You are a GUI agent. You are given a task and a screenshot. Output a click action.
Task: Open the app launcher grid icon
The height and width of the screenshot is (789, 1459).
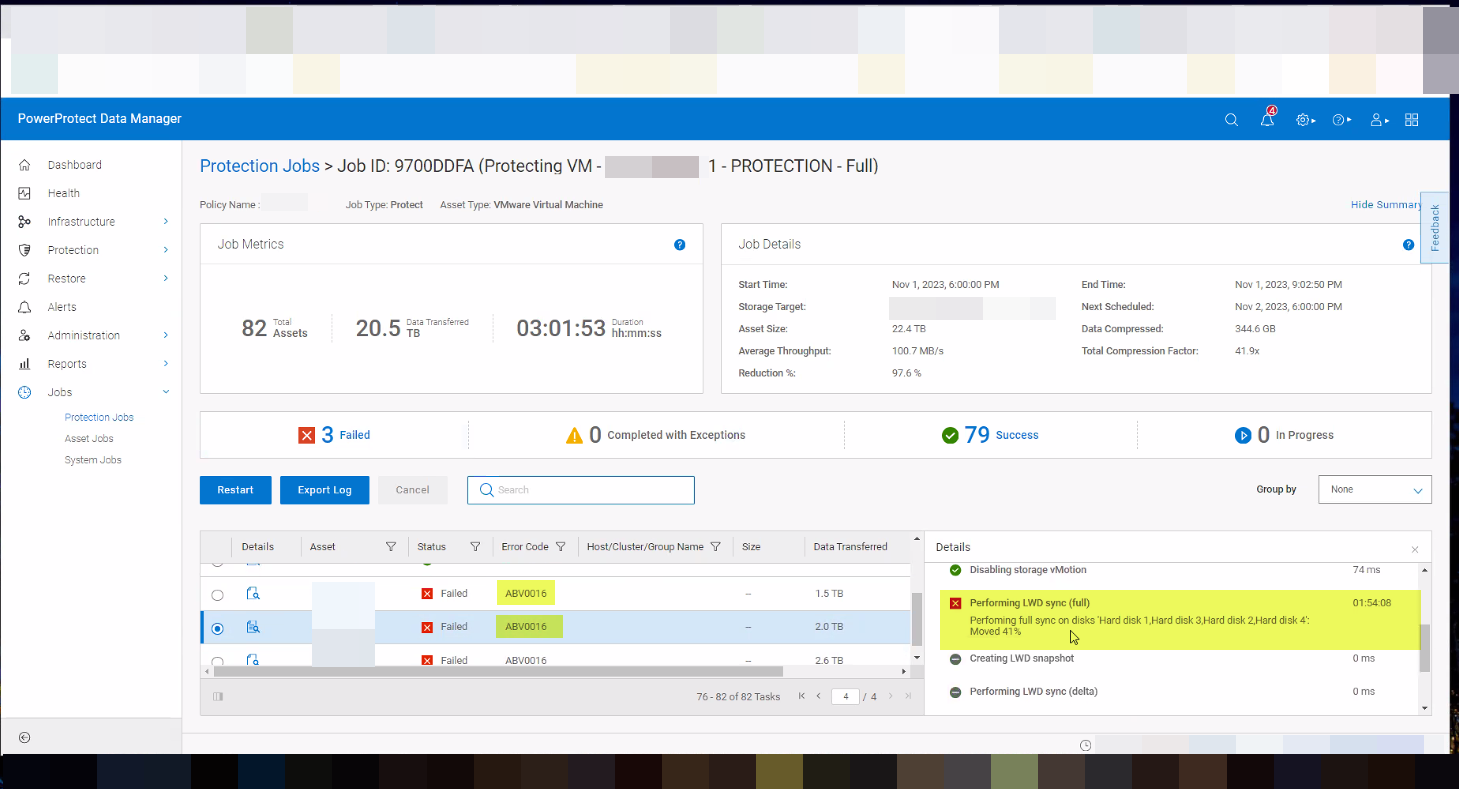click(x=1411, y=119)
